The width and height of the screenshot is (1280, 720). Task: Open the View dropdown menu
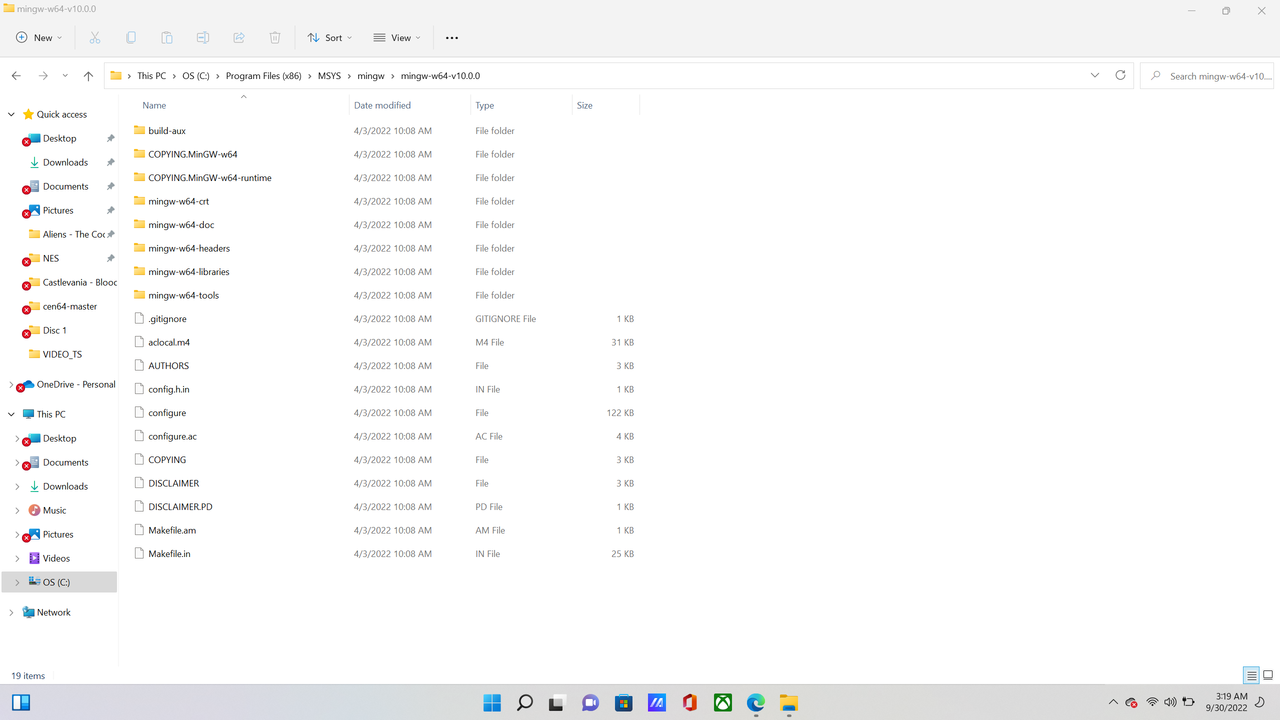[396, 38]
